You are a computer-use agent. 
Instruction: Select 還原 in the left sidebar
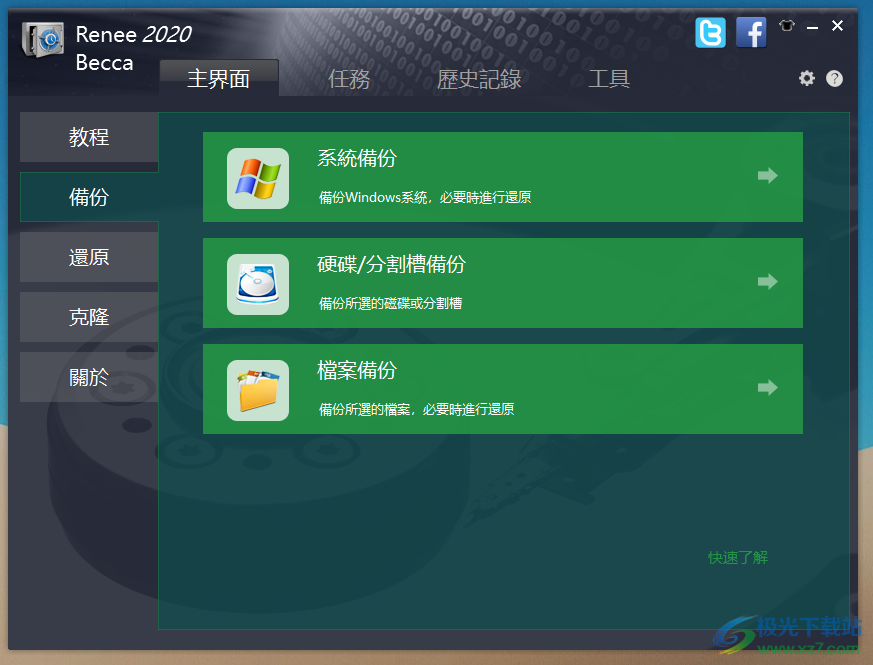(89, 257)
